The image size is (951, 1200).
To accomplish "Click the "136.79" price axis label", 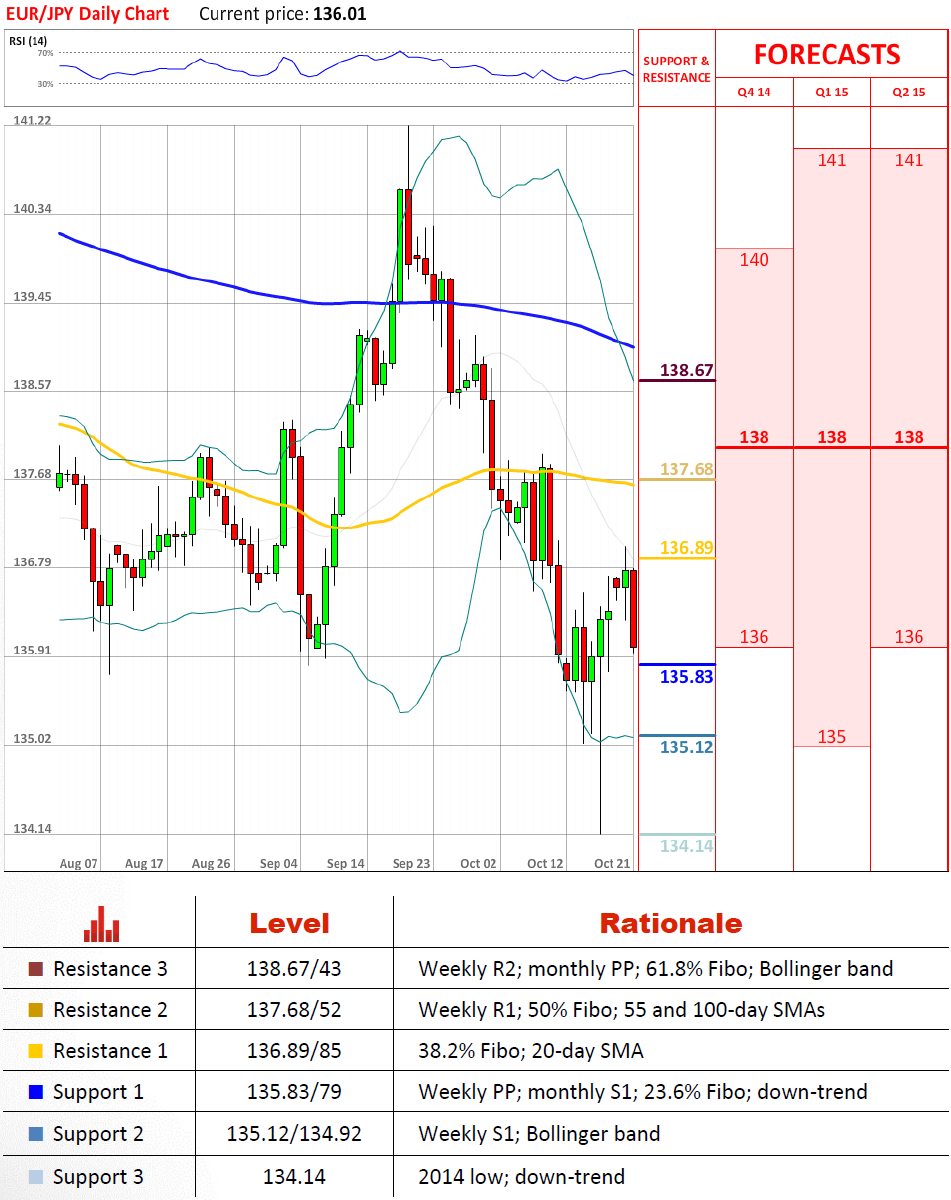I will point(32,563).
